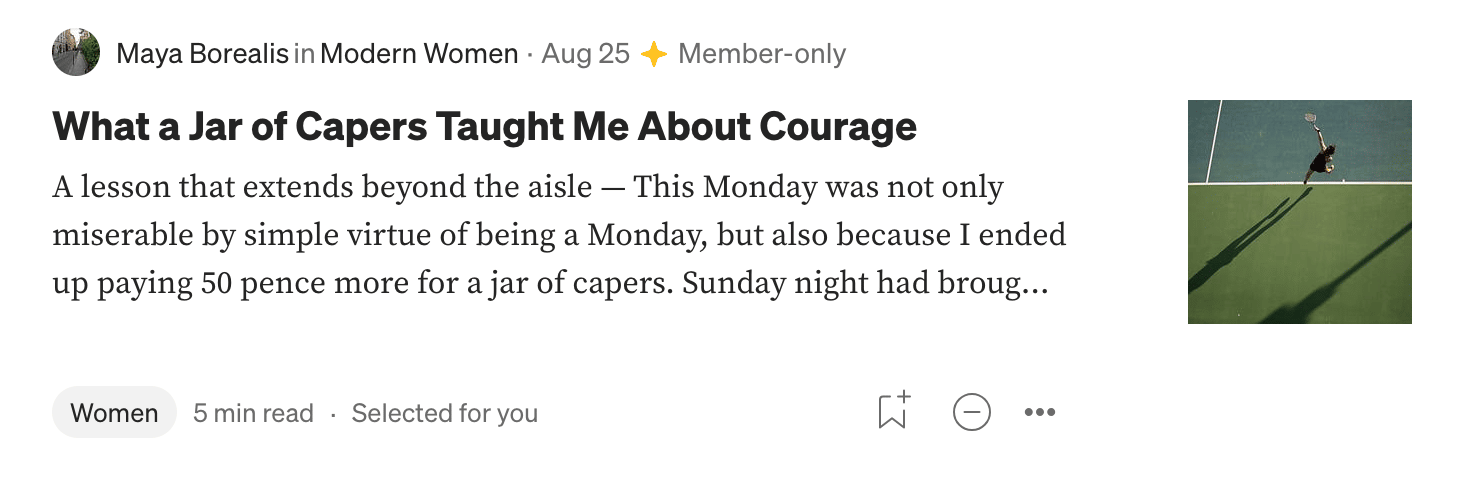Click the gold member-only star icon
The image size is (1476, 480).
(654, 54)
